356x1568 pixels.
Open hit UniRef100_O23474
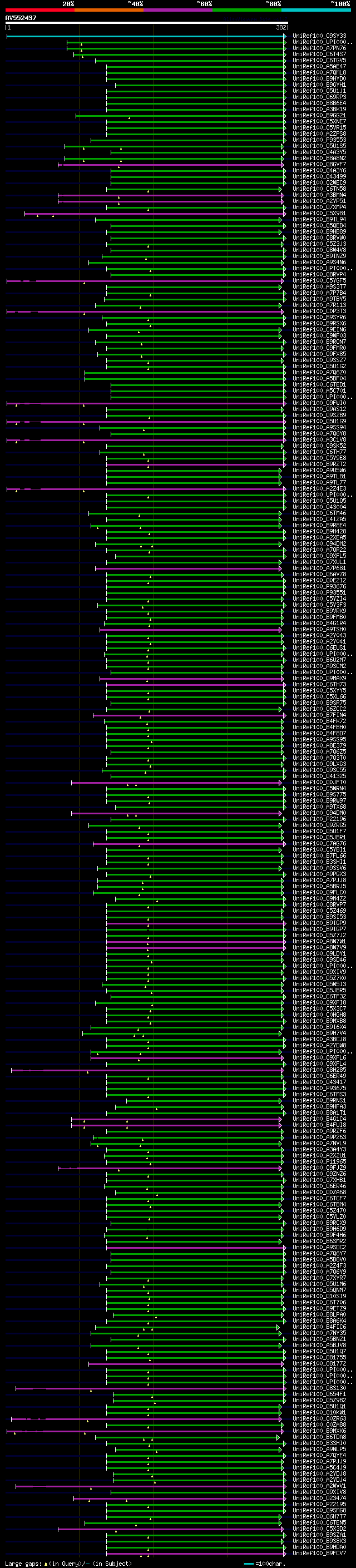tap(319, 1498)
